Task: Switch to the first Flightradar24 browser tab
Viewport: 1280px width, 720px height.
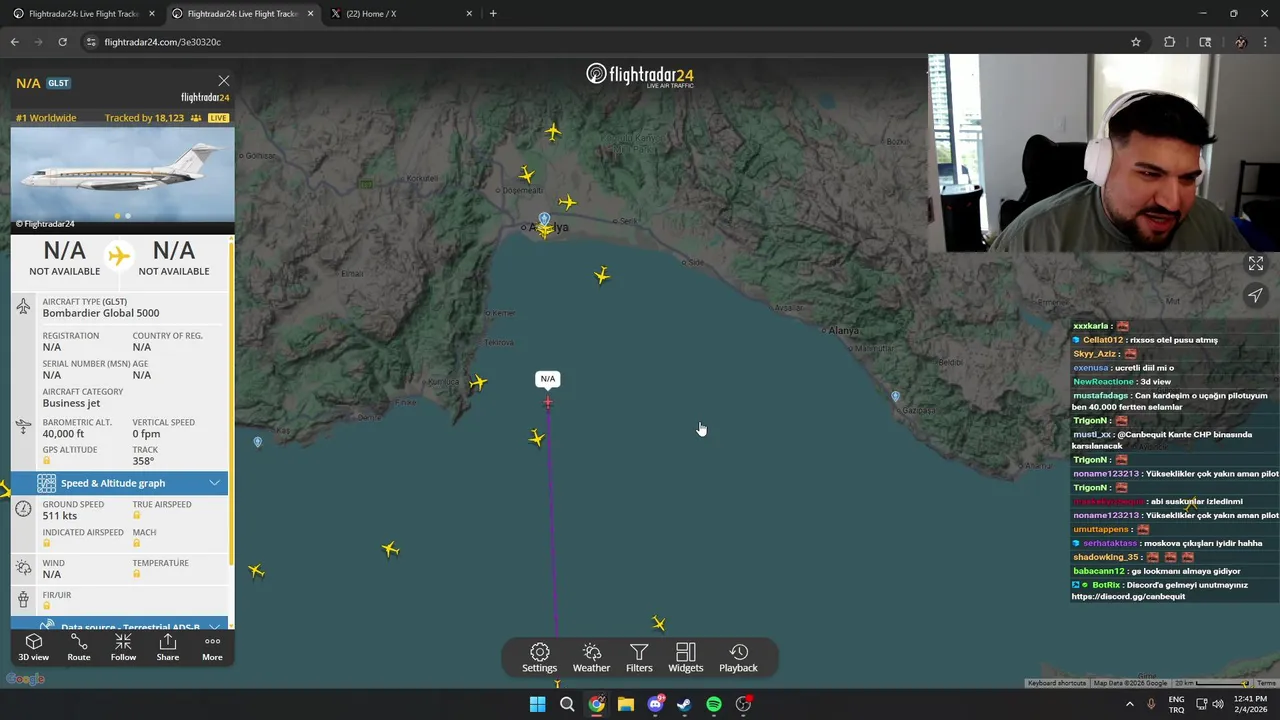Action: click(83, 14)
